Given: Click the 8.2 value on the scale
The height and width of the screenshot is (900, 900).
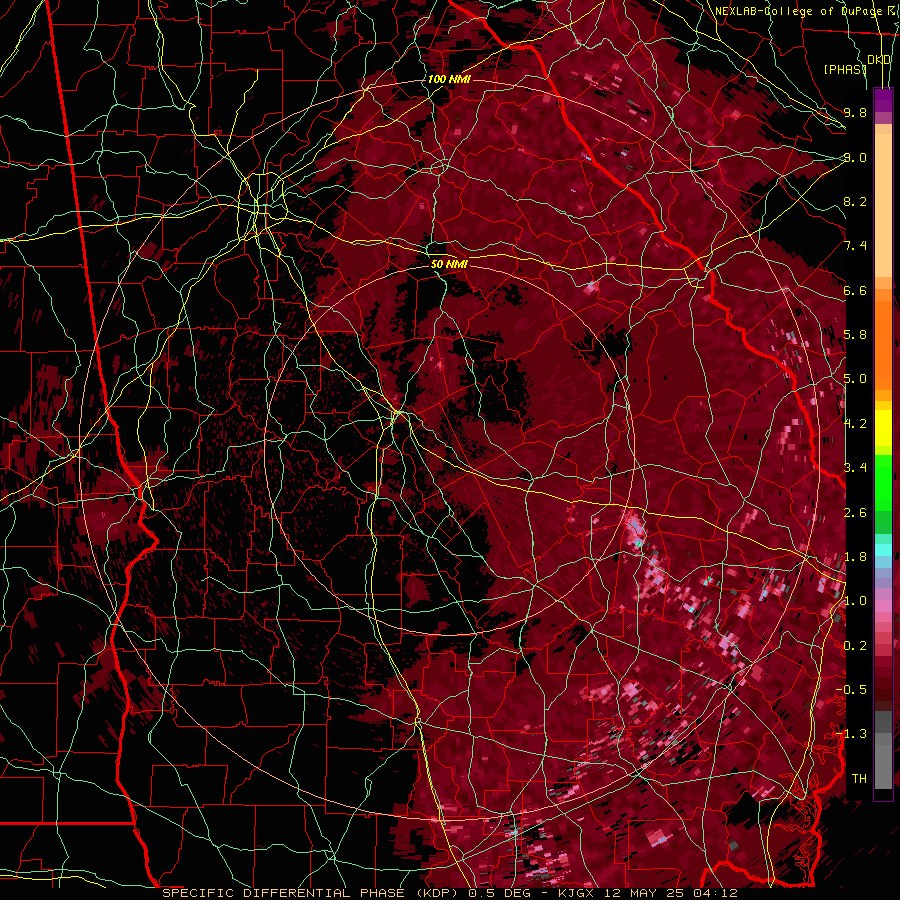Looking at the screenshot, I should pos(855,201).
